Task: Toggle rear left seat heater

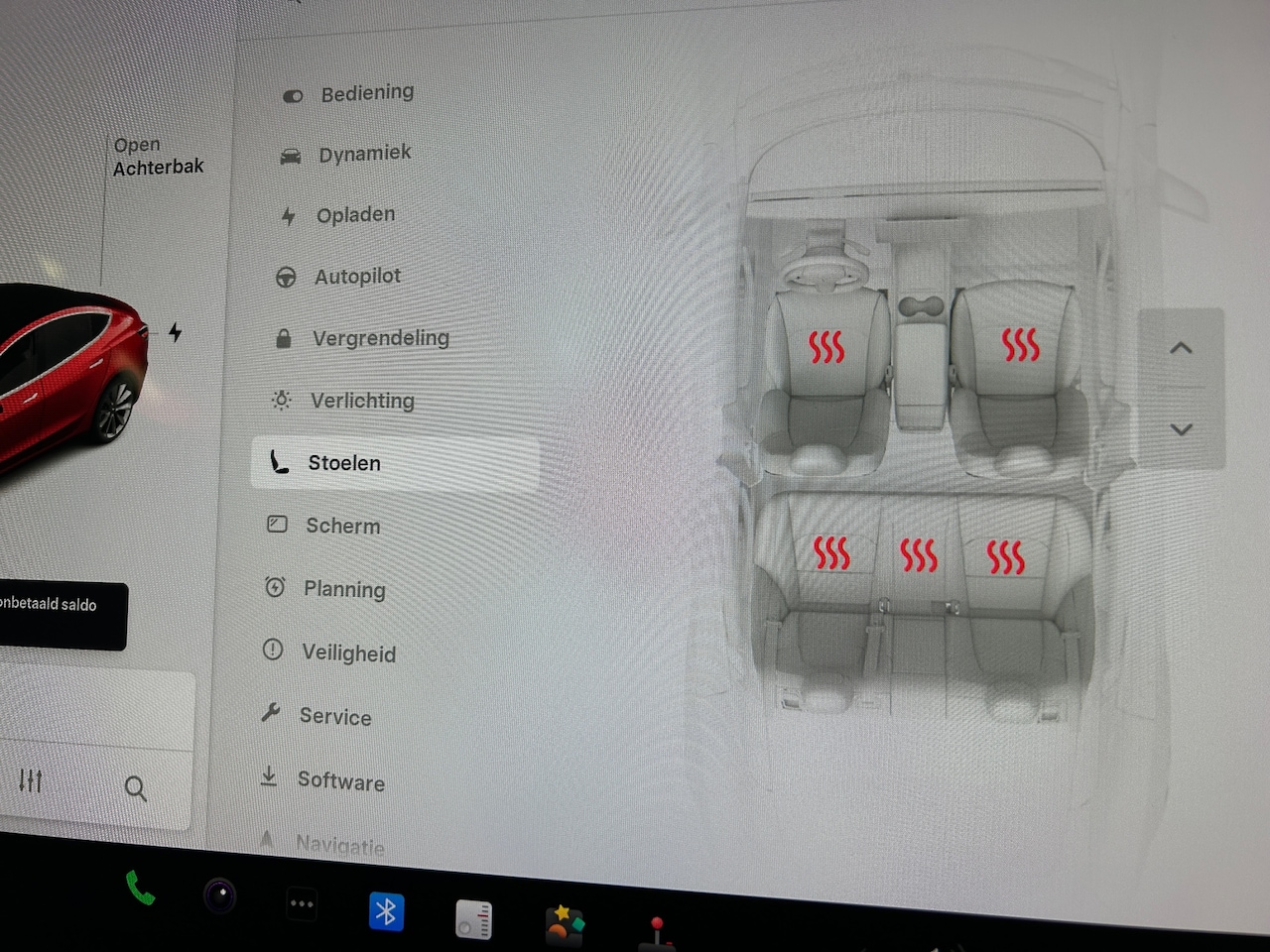Action: (x=831, y=553)
